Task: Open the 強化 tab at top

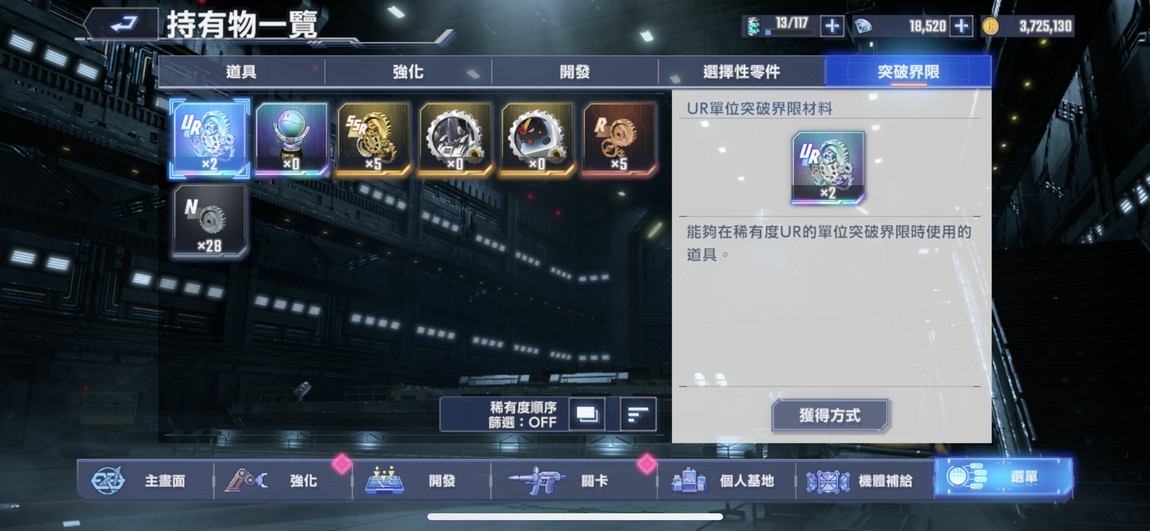Action: coord(408,72)
